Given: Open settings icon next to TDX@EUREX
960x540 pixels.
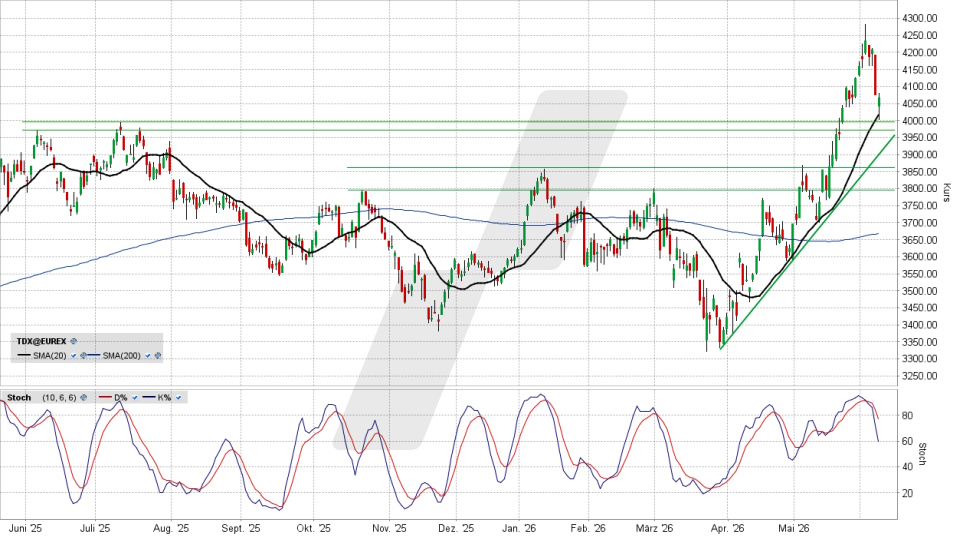Looking at the screenshot, I should [73, 341].
